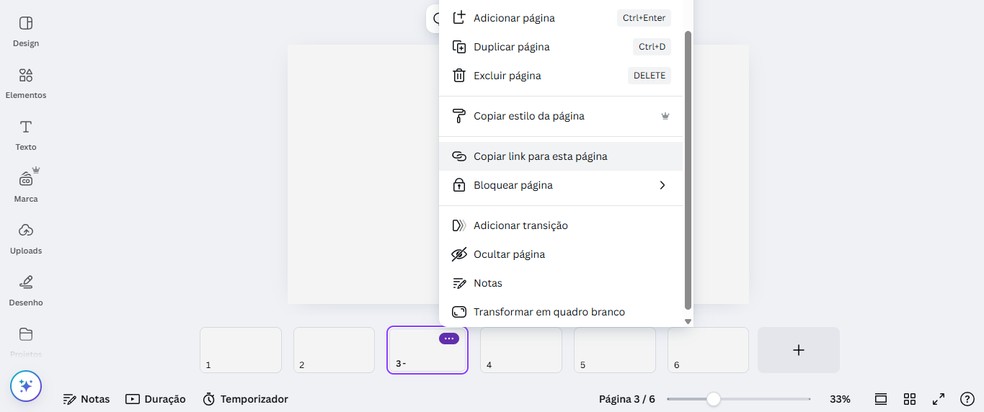The width and height of the screenshot is (984, 412).
Task: Click the Canva magic assistant sparkle button
Action: pyautogui.click(x=26, y=386)
